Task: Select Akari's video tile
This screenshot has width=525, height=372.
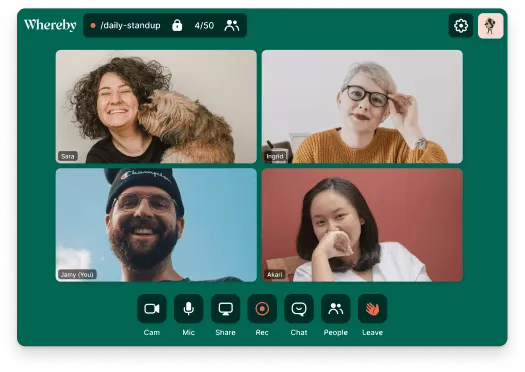Action: pyautogui.click(x=362, y=225)
